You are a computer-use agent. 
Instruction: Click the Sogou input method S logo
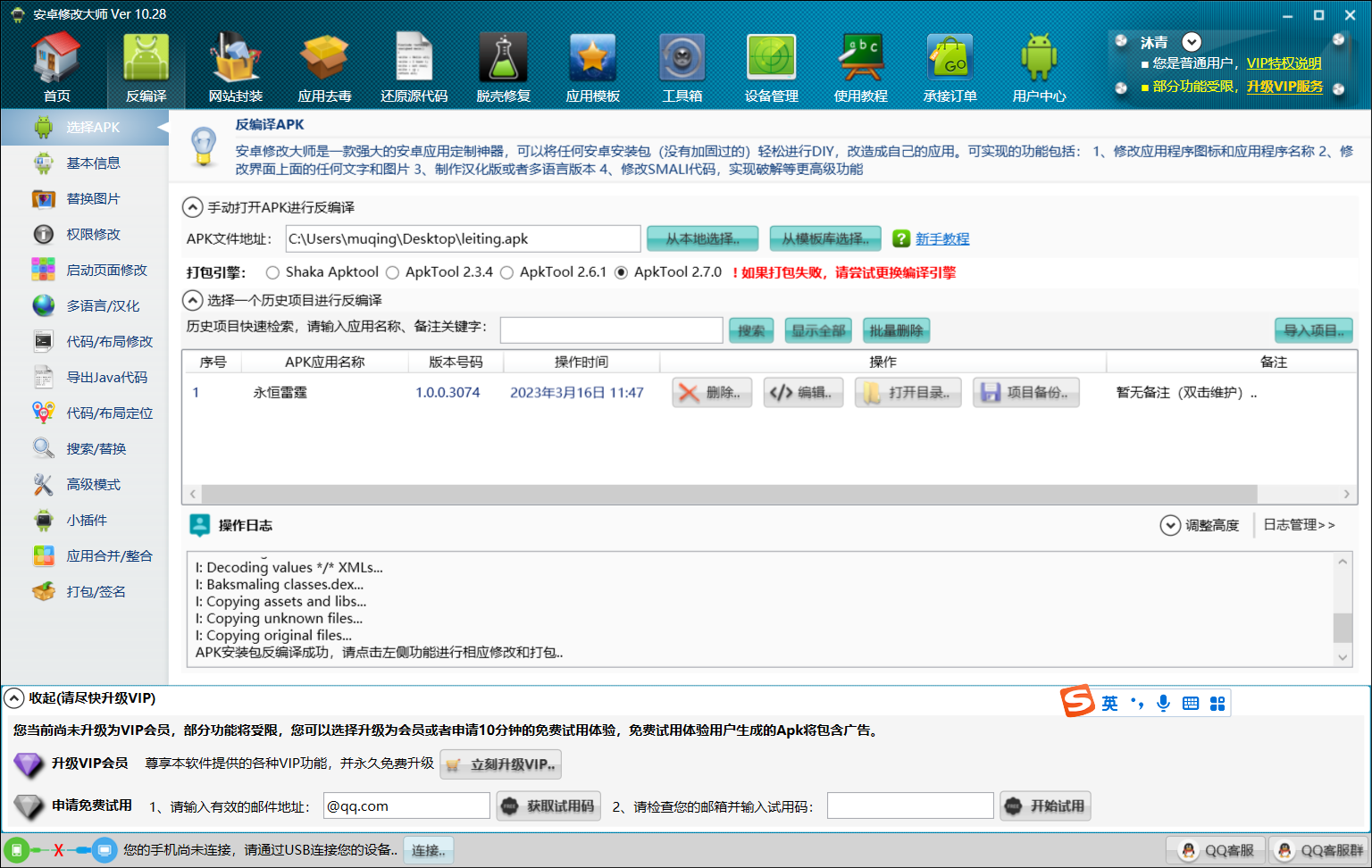tap(1078, 702)
